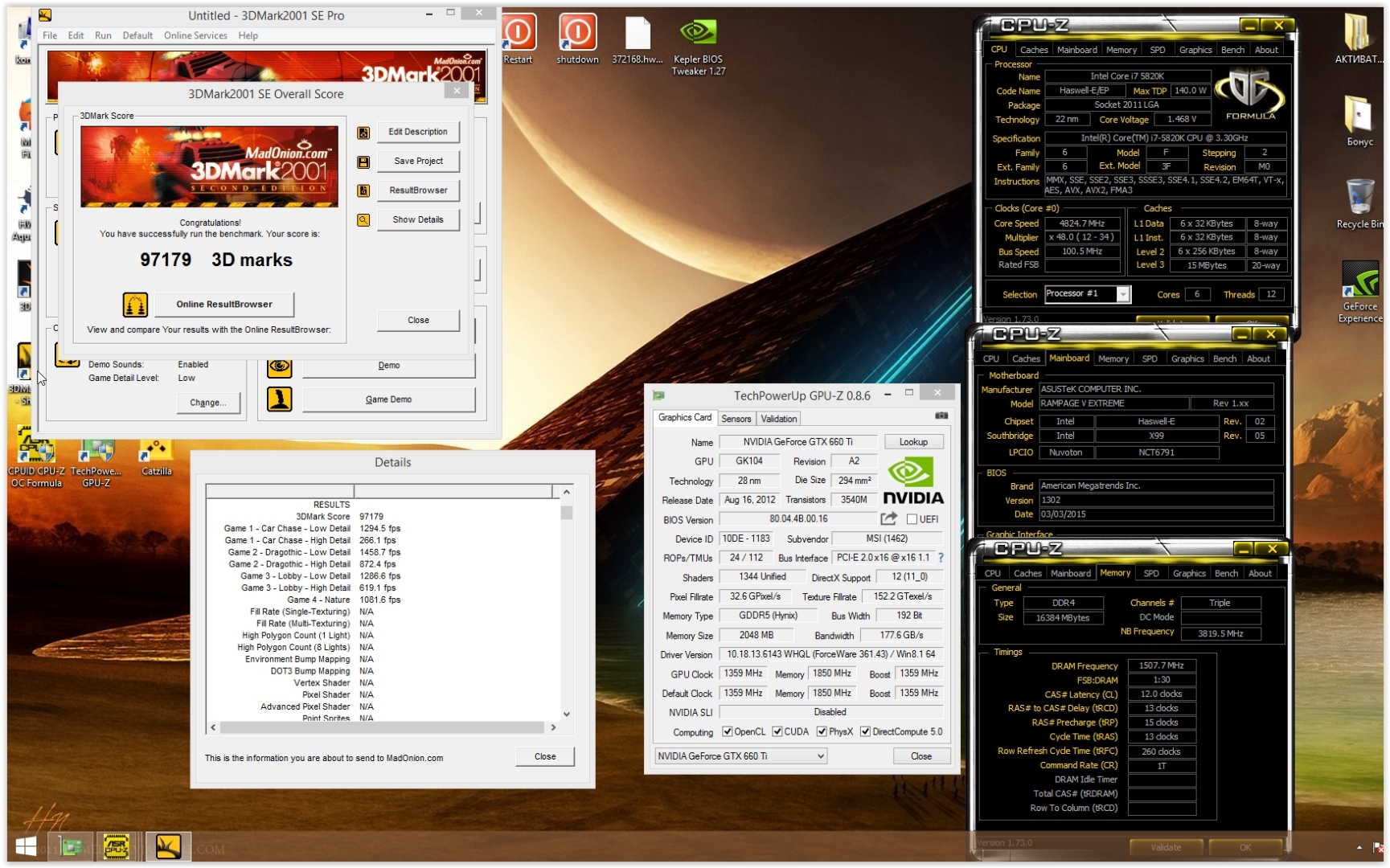
Task: Open Bench tab in the CPU-Z Memory window
Action: 1226,573
